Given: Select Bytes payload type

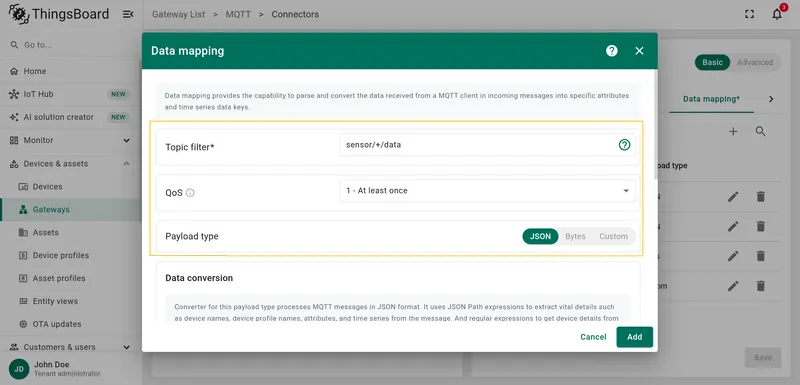Looking at the screenshot, I should (x=575, y=237).
